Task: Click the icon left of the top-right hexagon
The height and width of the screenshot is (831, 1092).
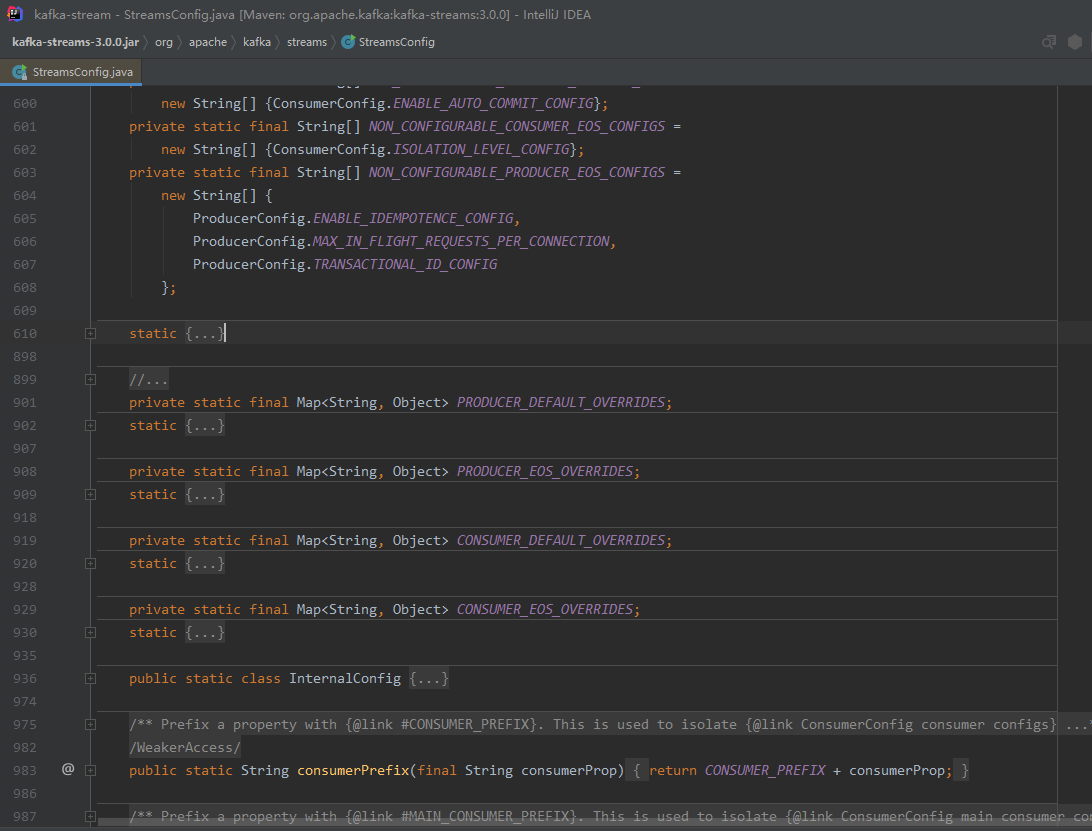Action: [1049, 42]
